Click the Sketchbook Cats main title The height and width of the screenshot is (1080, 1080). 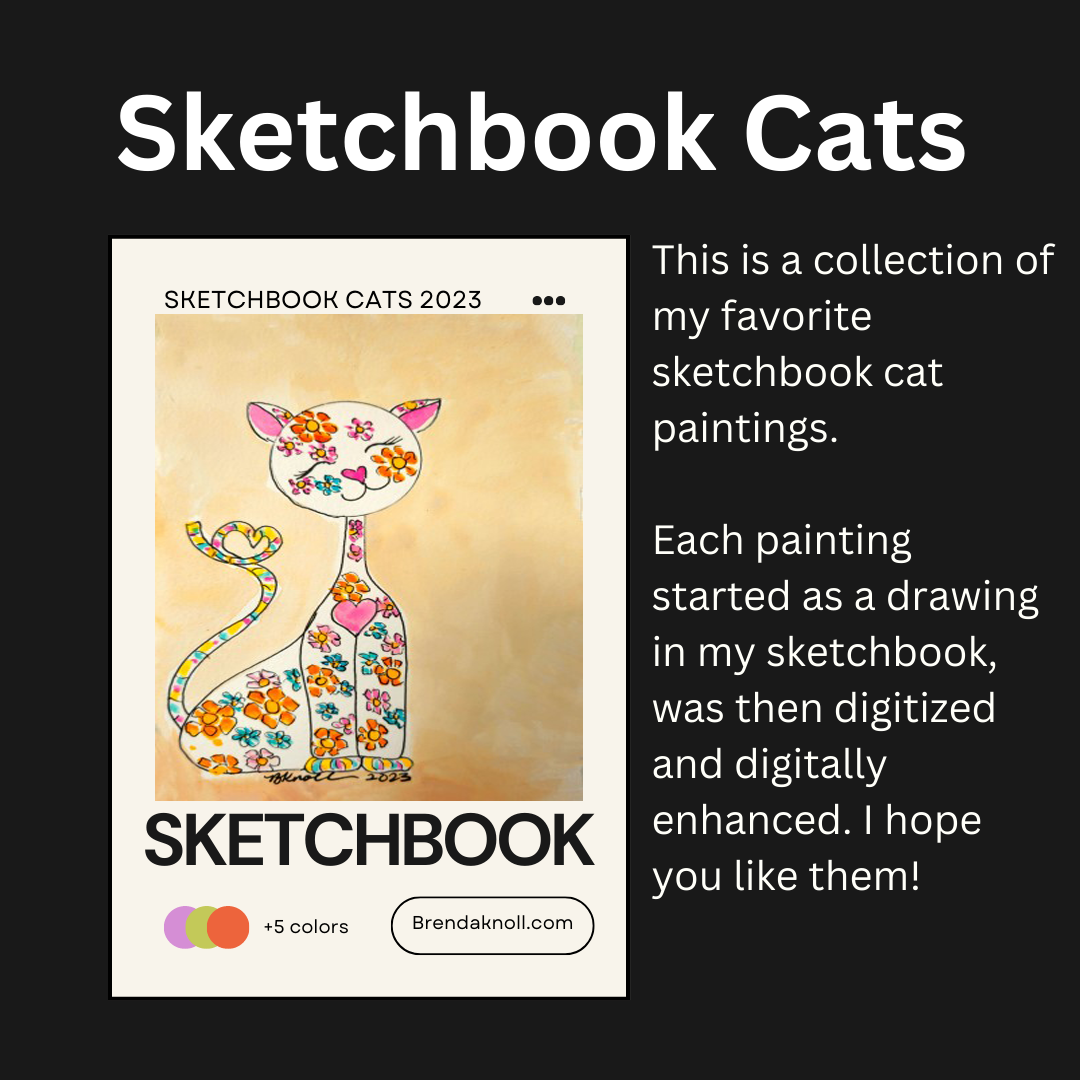pos(541,132)
